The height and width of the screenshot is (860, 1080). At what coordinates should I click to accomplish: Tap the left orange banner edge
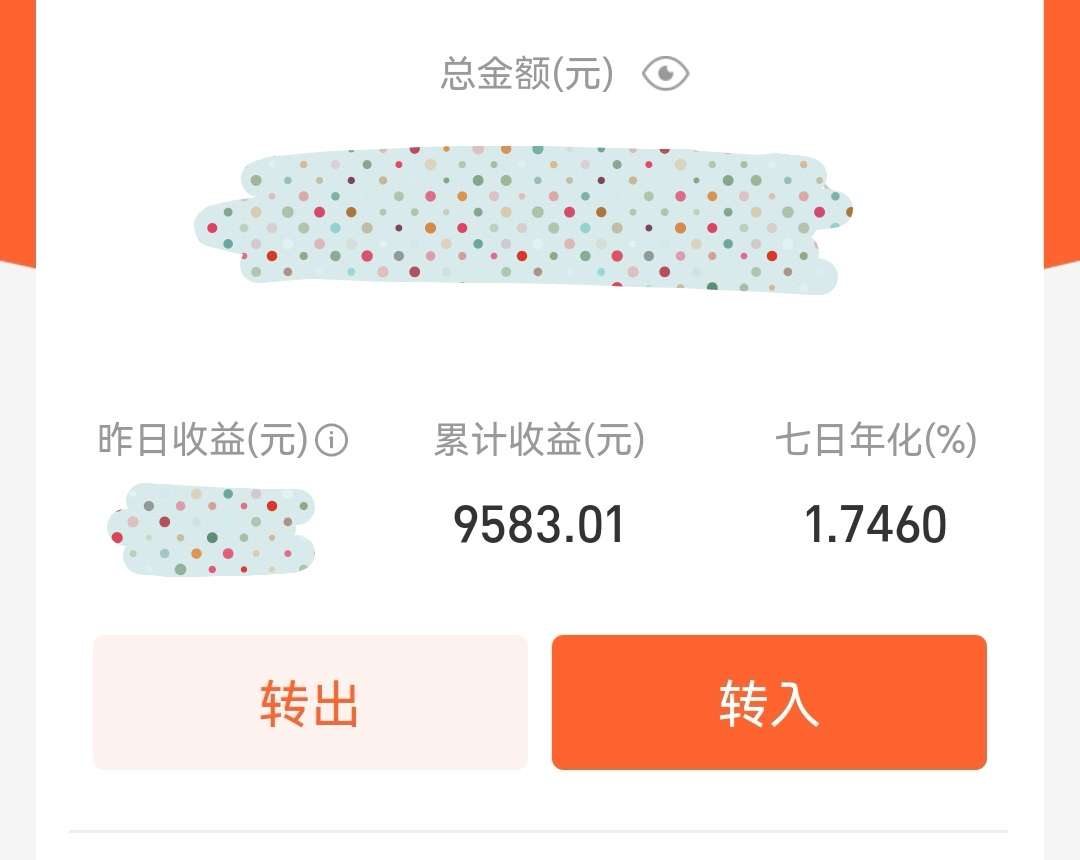pyautogui.click(x=18, y=131)
